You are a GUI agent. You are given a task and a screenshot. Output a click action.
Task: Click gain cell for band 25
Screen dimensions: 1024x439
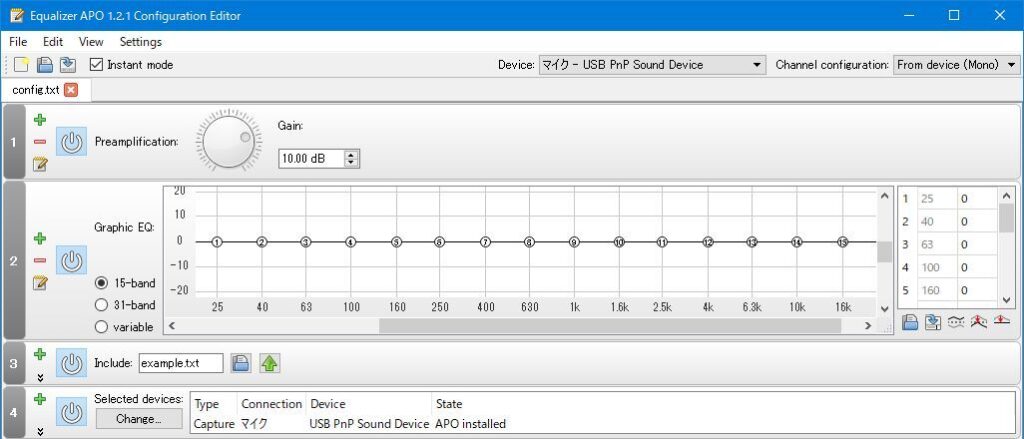click(978, 199)
